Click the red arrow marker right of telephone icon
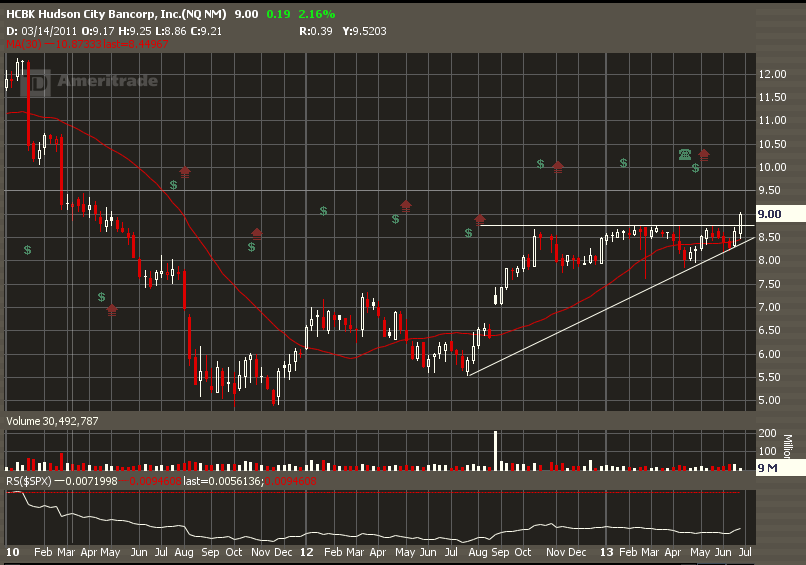The height and width of the screenshot is (565, 806). tap(704, 154)
